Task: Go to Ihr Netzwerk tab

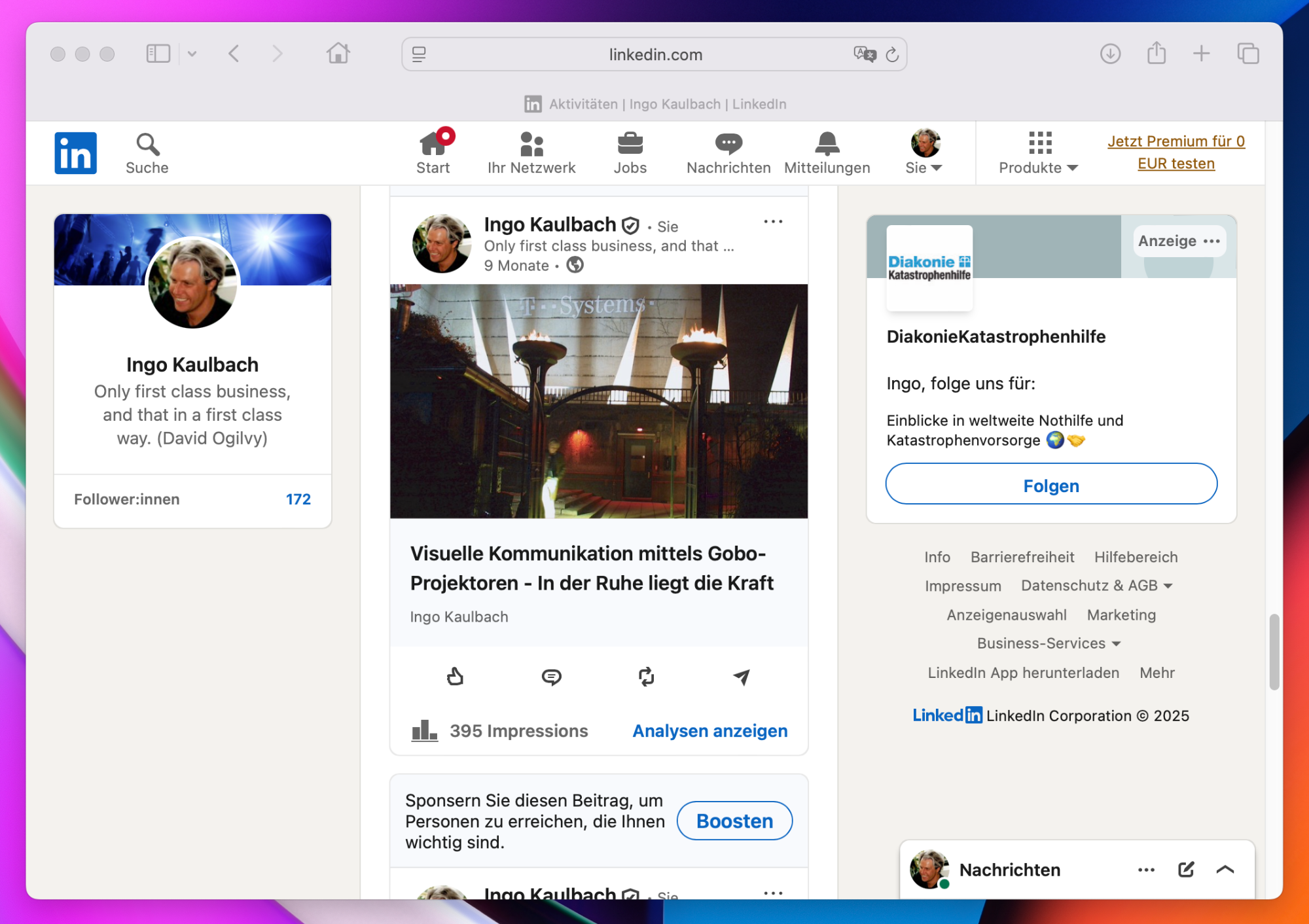Action: tap(531, 153)
